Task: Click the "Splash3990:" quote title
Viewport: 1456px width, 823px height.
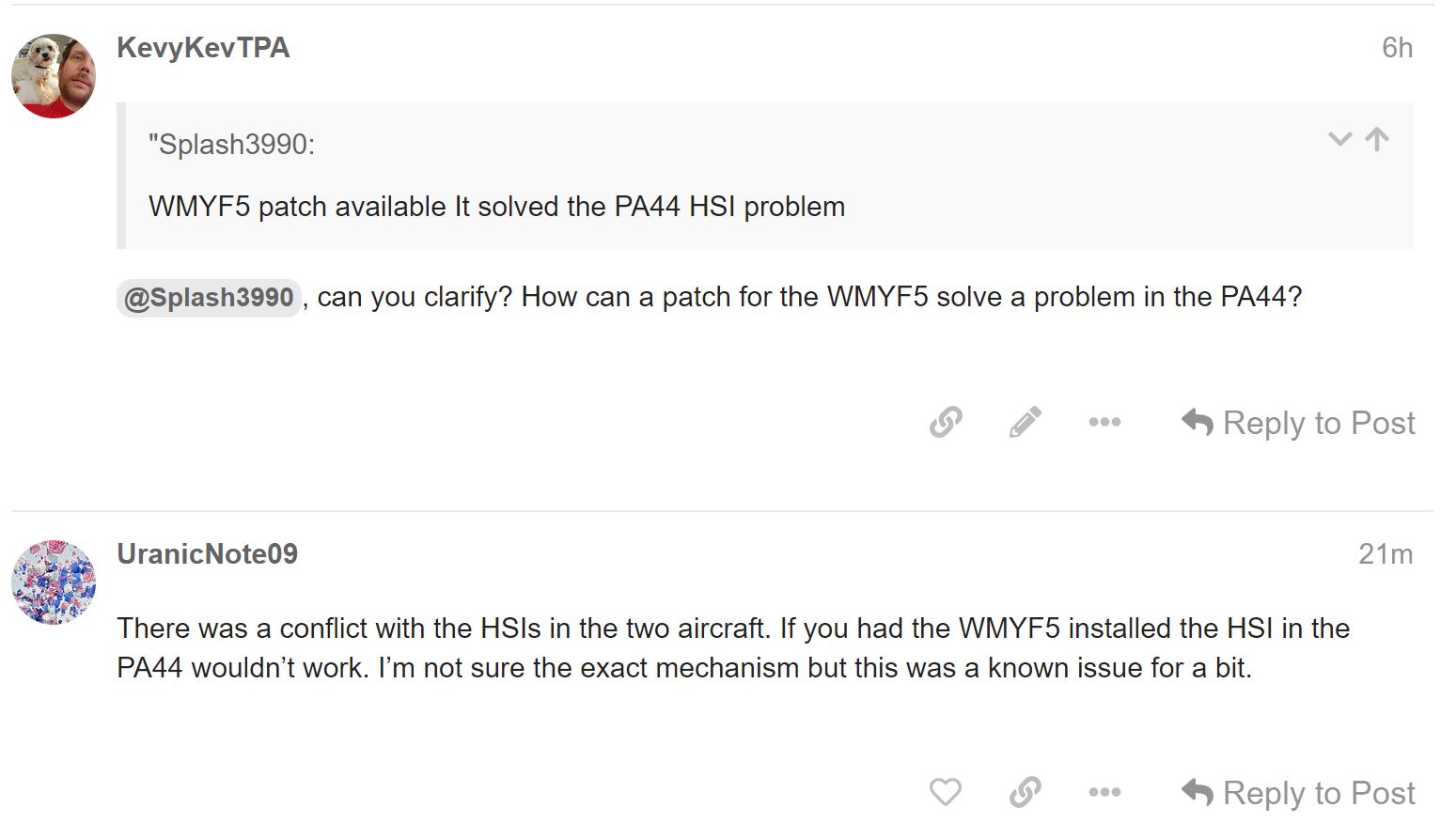Action: tap(231, 145)
